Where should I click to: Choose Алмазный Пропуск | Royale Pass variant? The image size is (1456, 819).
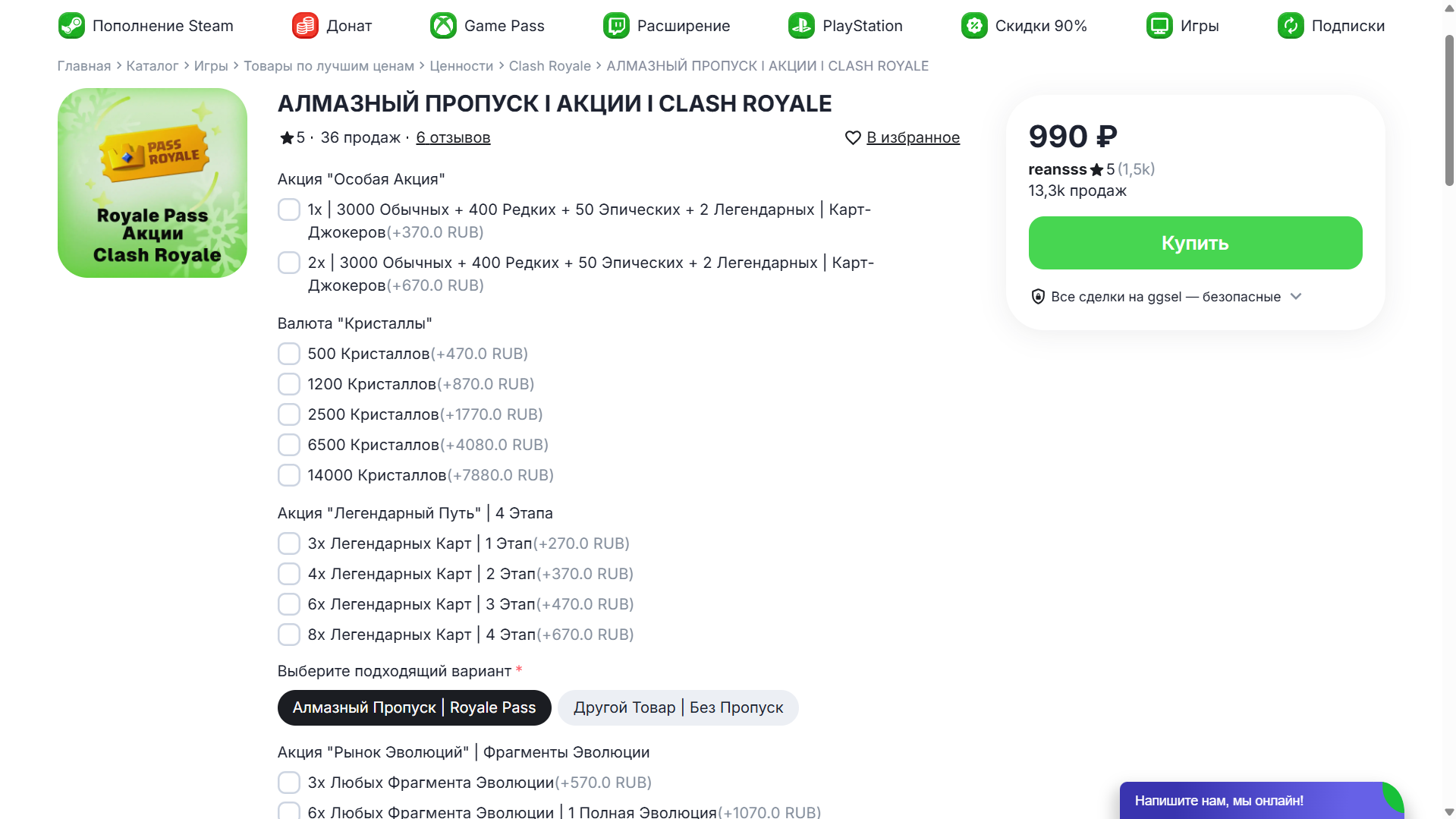[x=414, y=707]
